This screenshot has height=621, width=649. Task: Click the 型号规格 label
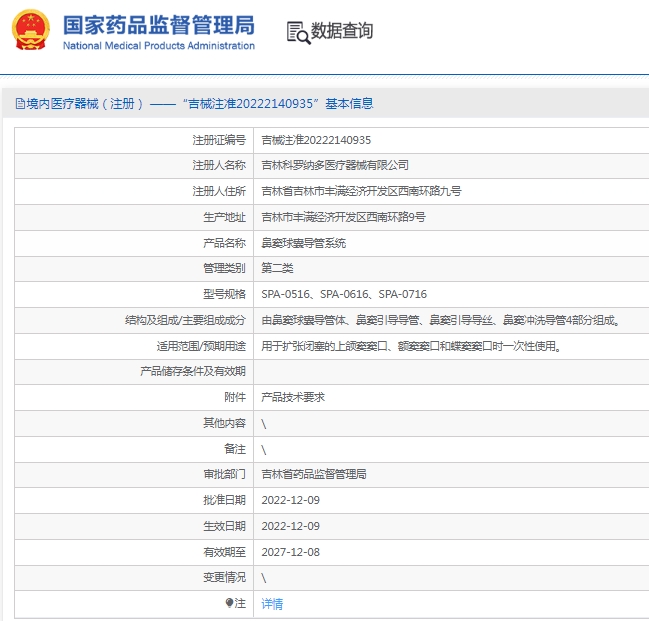(224, 294)
